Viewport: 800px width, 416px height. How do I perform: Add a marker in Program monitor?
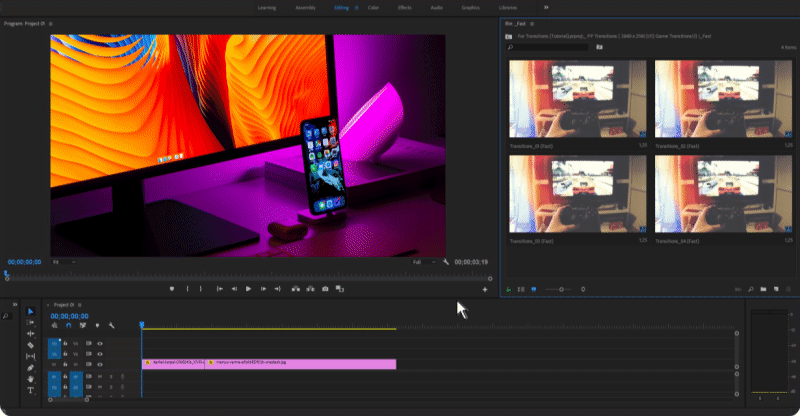click(x=172, y=289)
